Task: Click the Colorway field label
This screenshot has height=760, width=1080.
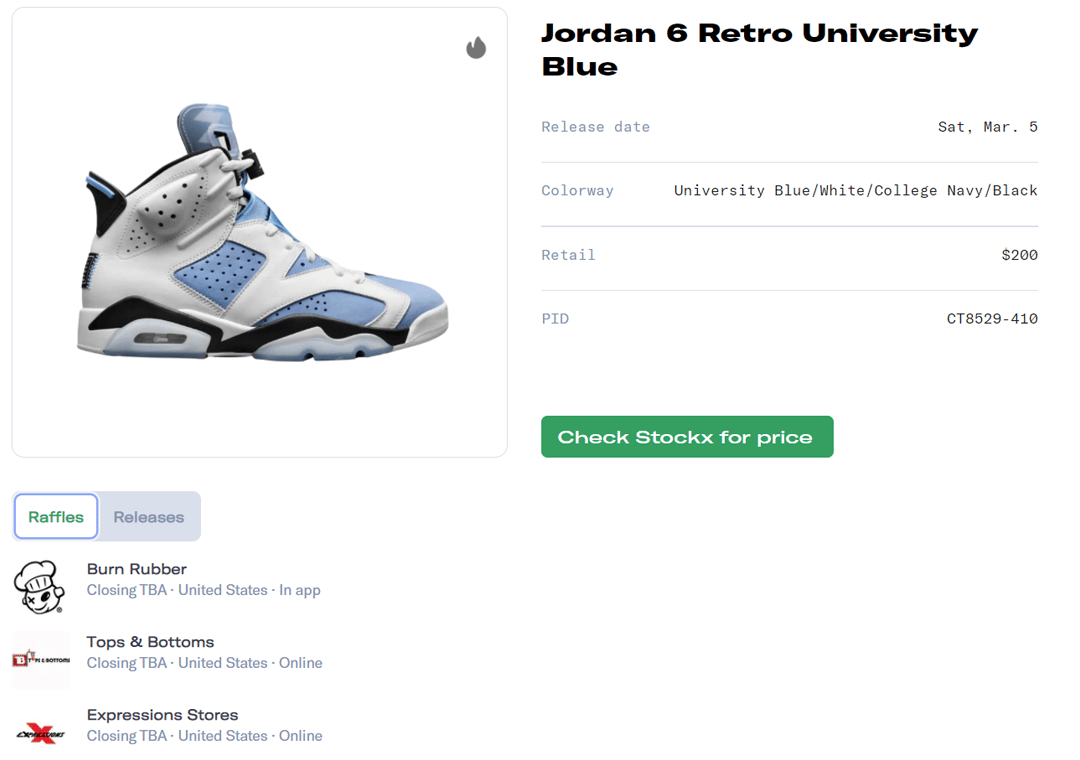Action: [x=577, y=191]
